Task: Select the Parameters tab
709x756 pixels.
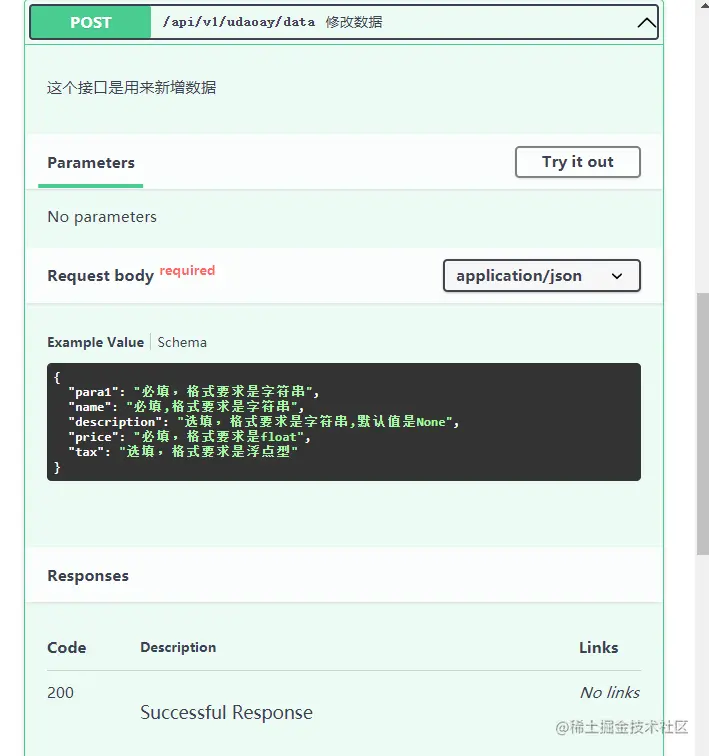Action: (x=91, y=163)
